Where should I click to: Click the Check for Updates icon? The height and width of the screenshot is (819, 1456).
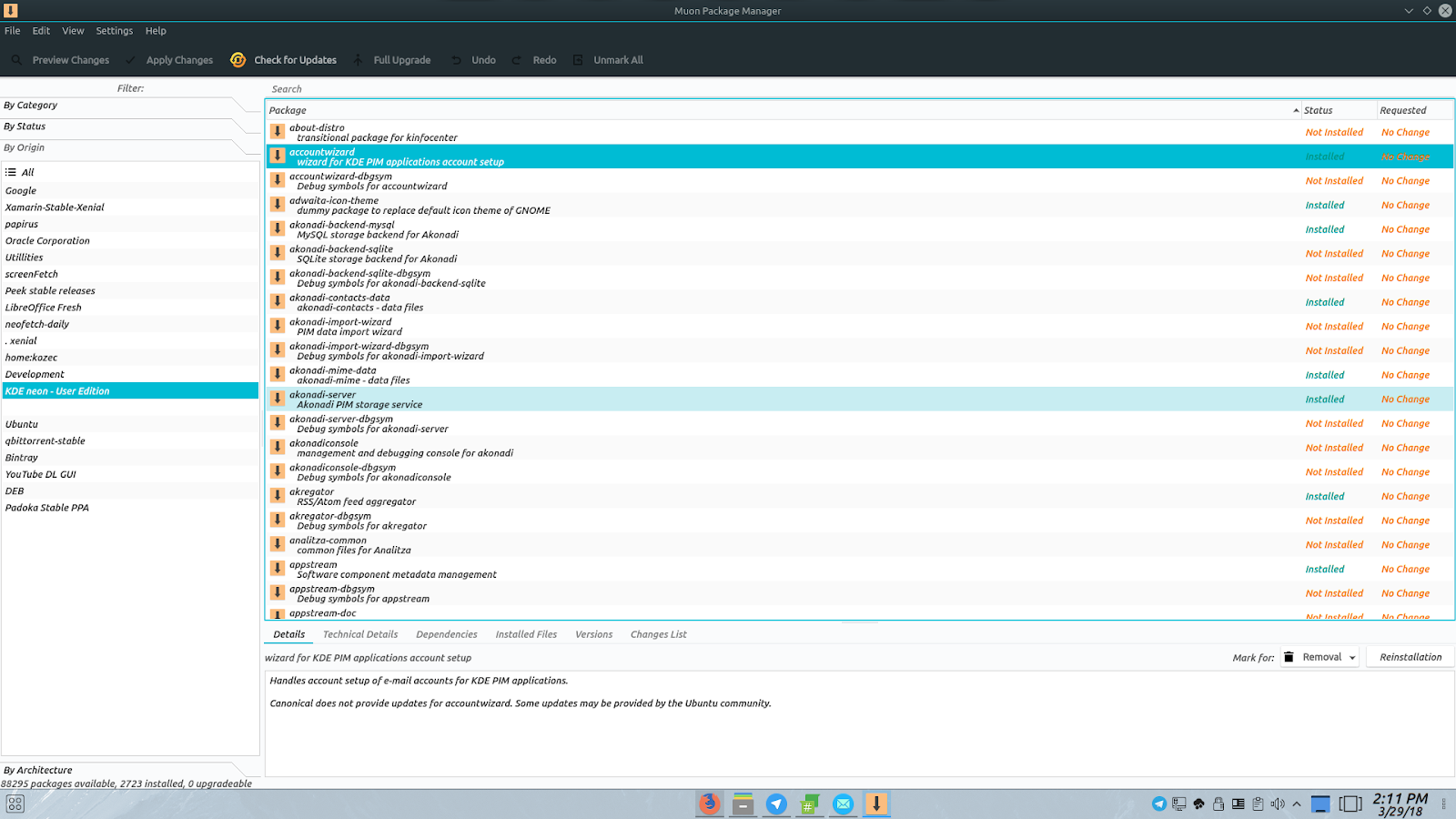coord(237,59)
